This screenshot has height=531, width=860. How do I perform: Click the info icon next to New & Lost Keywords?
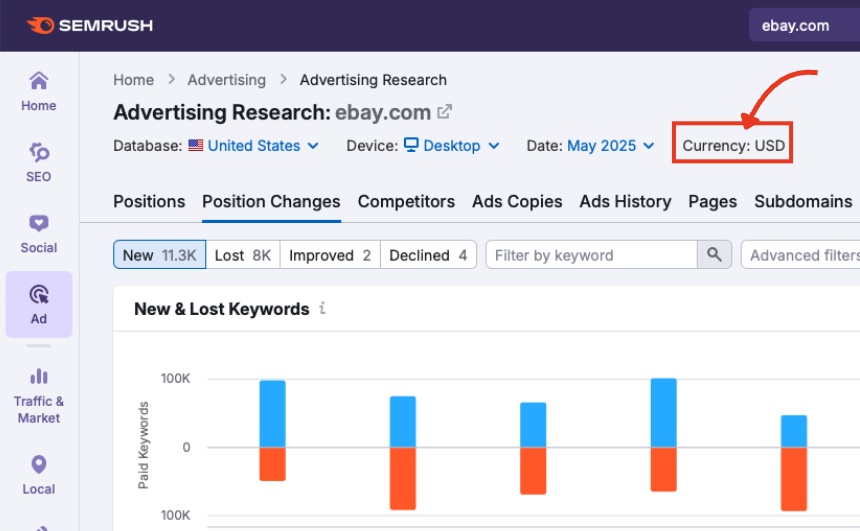pyautogui.click(x=322, y=309)
